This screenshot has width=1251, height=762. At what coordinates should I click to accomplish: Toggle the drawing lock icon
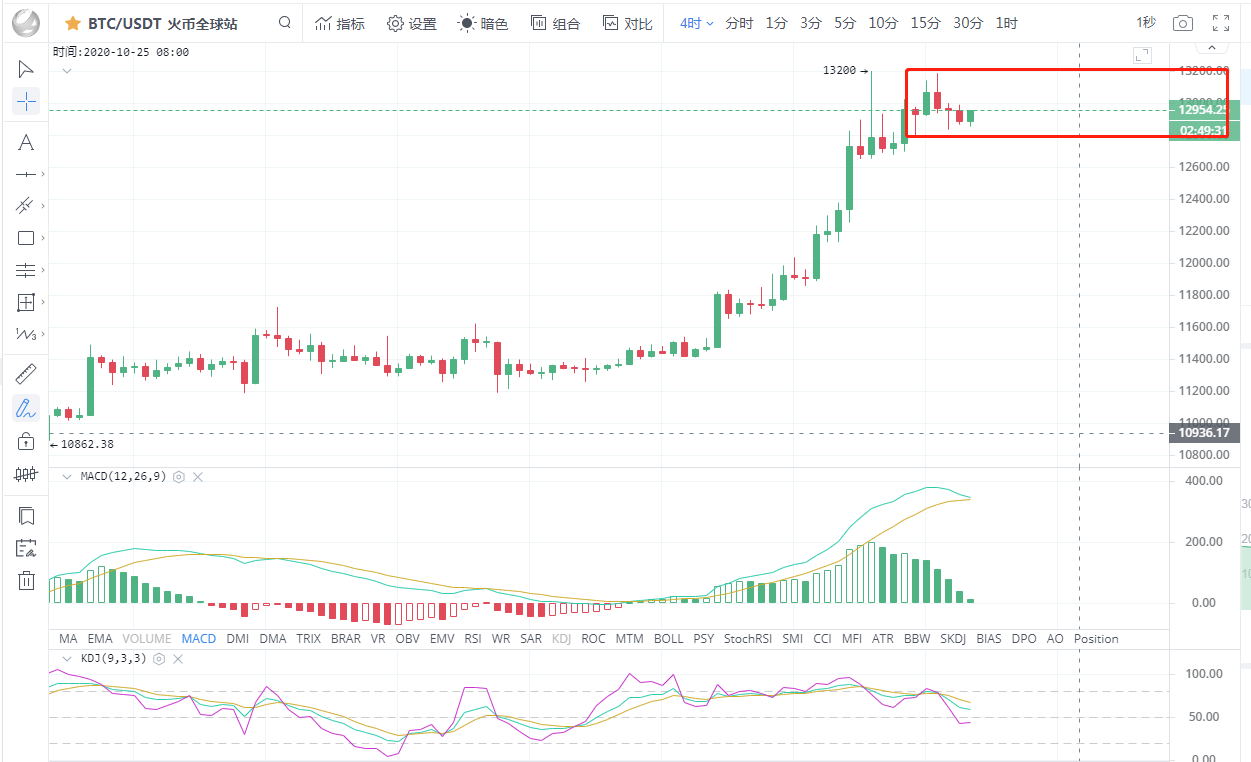pos(26,441)
